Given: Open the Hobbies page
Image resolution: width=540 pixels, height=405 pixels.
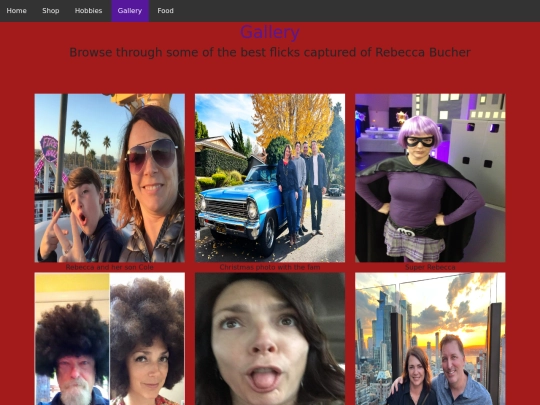Looking at the screenshot, I should tap(89, 11).
